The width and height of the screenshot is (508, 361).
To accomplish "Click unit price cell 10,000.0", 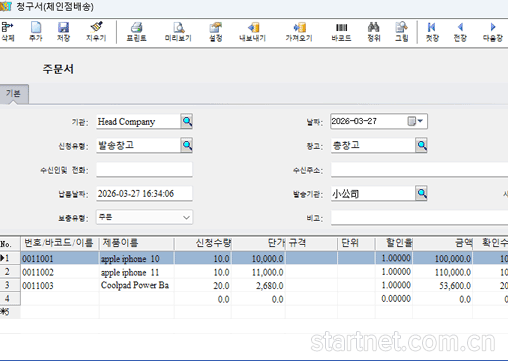I will (x=259, y=258).
